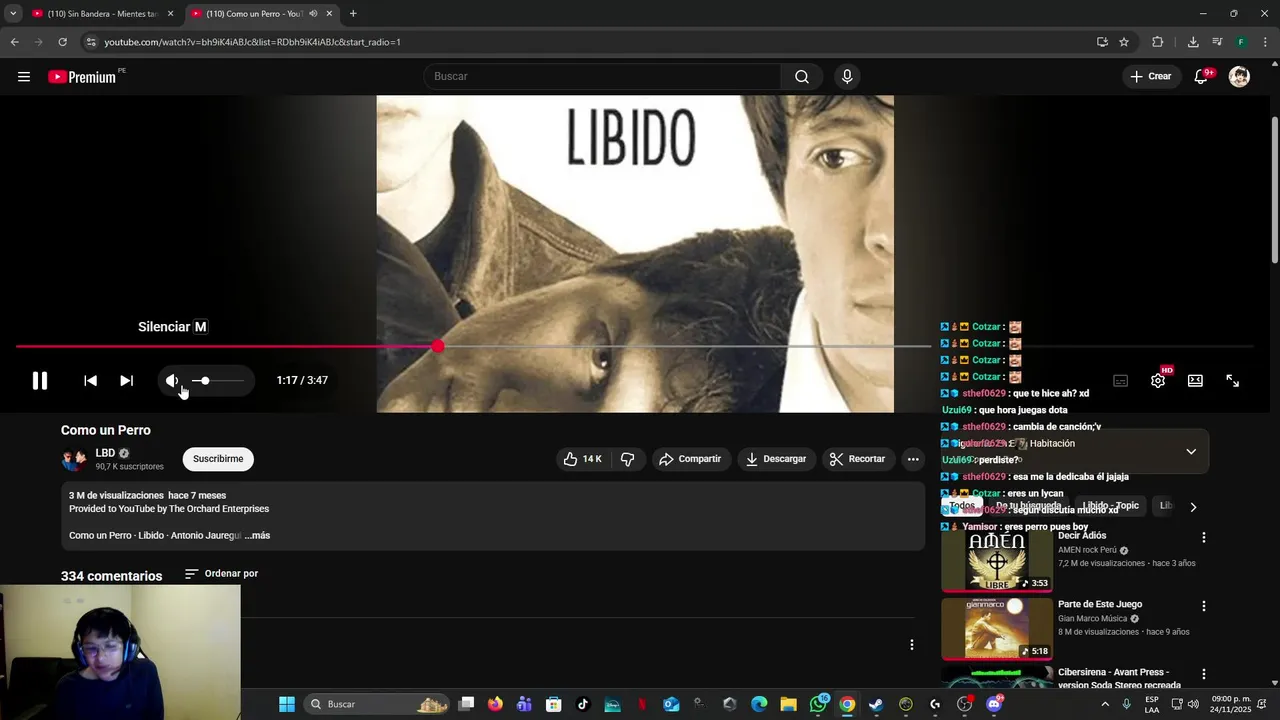Pause the video

(x=40, y=381)
